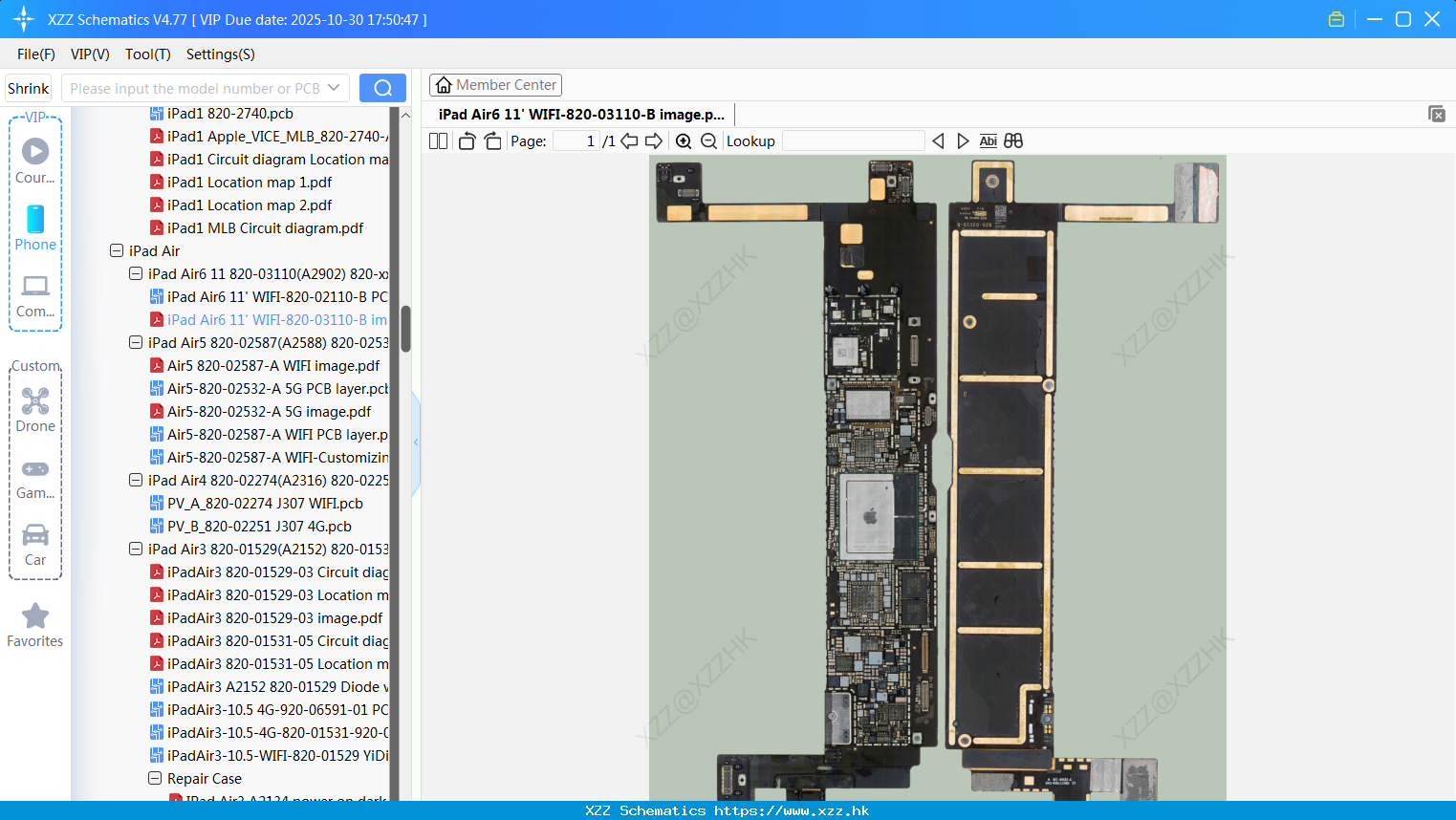Collapse the iPad Air3 820-01529 node

pyautogui.click(x=136, y=550)
